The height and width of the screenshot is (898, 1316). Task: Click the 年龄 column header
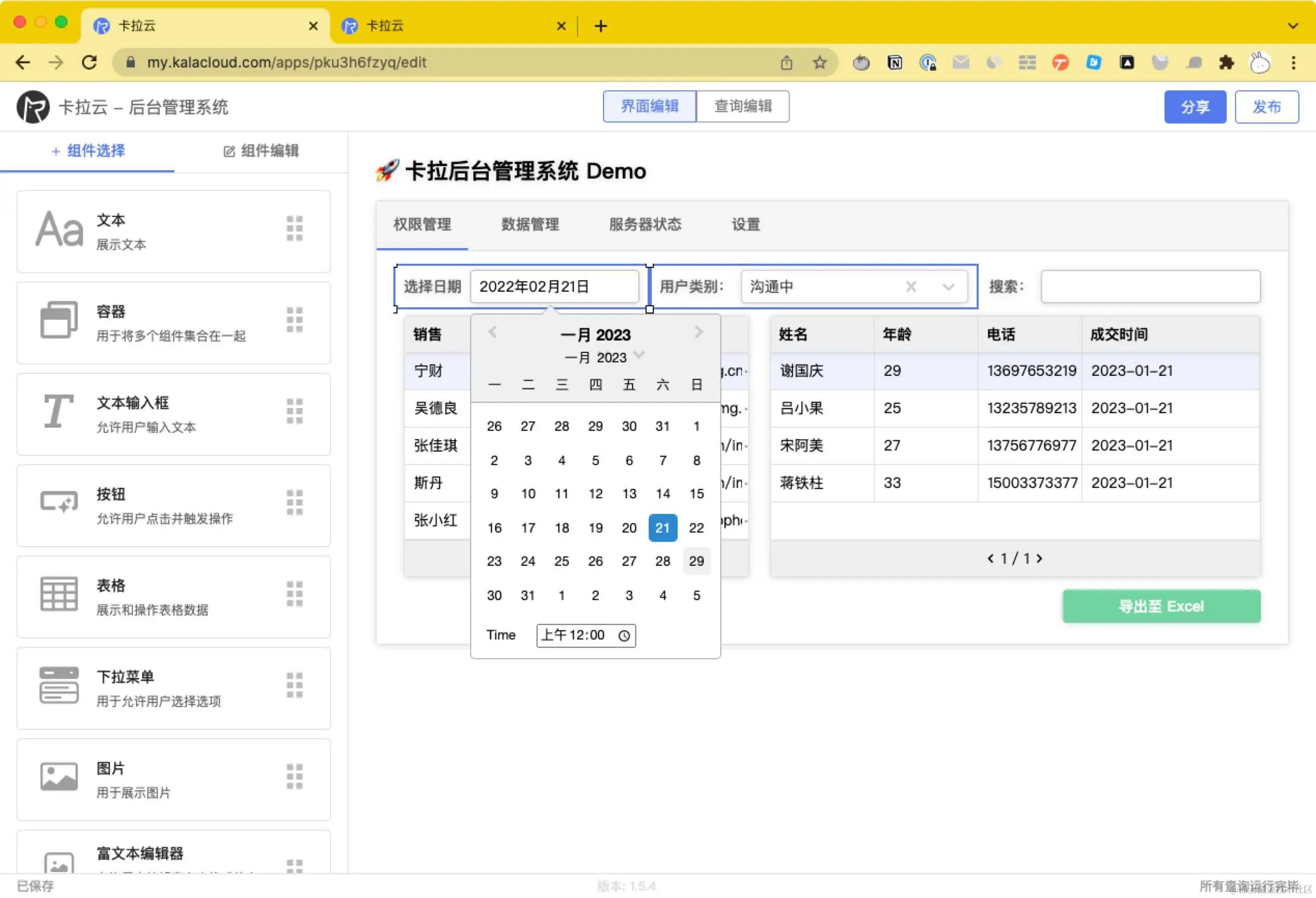pyautogui.click(x=897, y=334)
